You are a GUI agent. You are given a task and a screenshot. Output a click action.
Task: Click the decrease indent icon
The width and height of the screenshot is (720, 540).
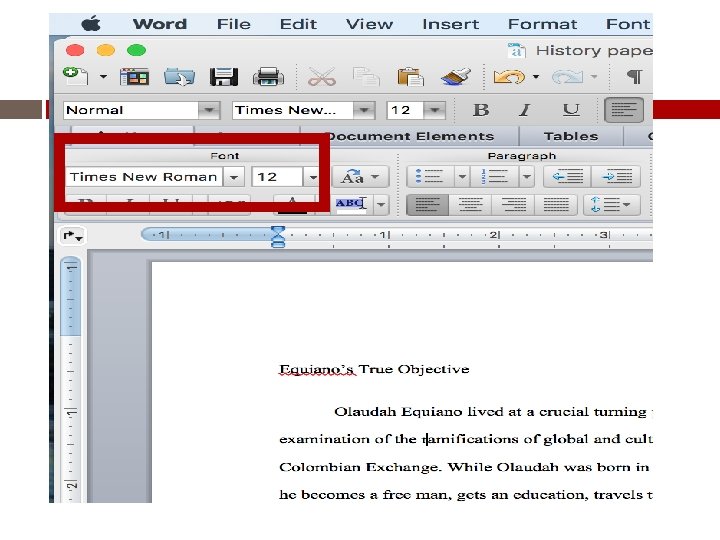(x=568, y=177)
